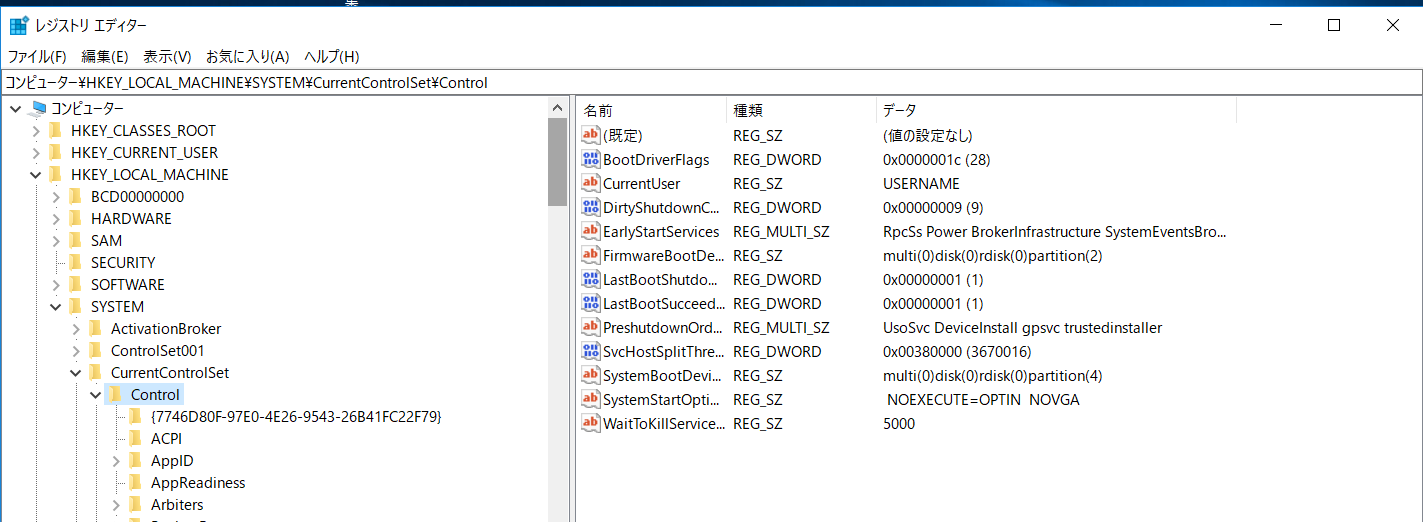The image size is (1423, 522).
Task: Click 'UsoSvc DeviceInstall gpsvc trustedinstaller' data
Action: (1022, 328)
